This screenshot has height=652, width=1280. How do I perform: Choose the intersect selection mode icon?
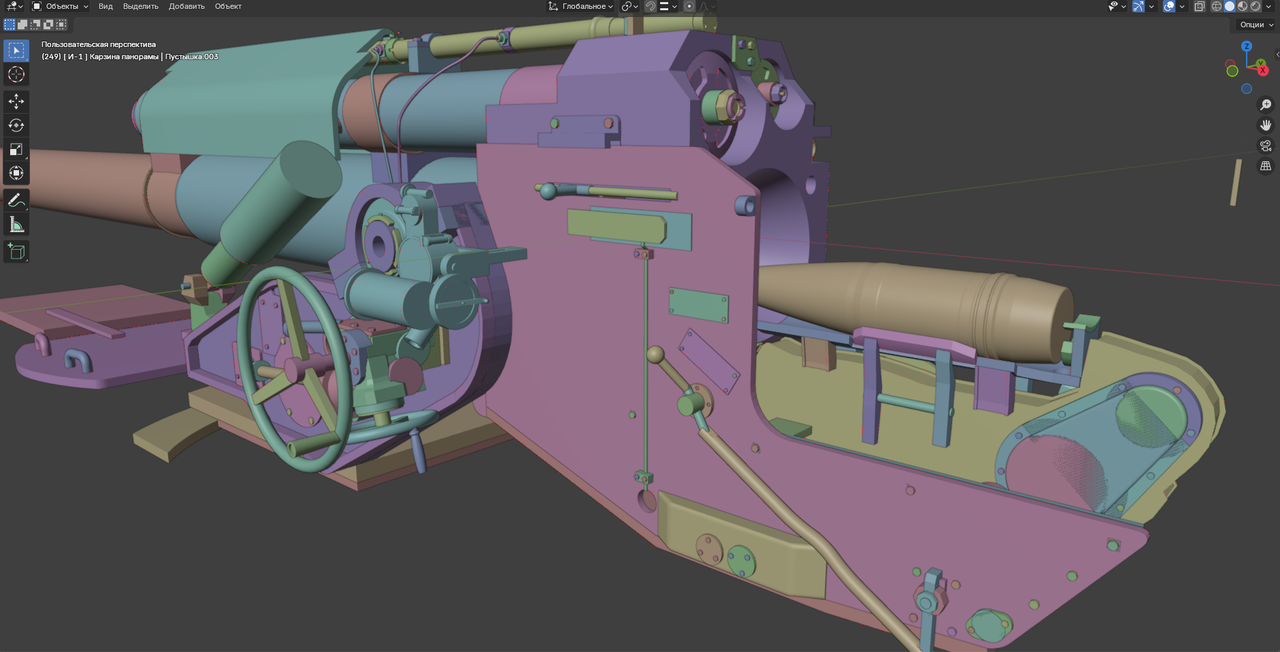pyautogui.click(x=62, y=24)
